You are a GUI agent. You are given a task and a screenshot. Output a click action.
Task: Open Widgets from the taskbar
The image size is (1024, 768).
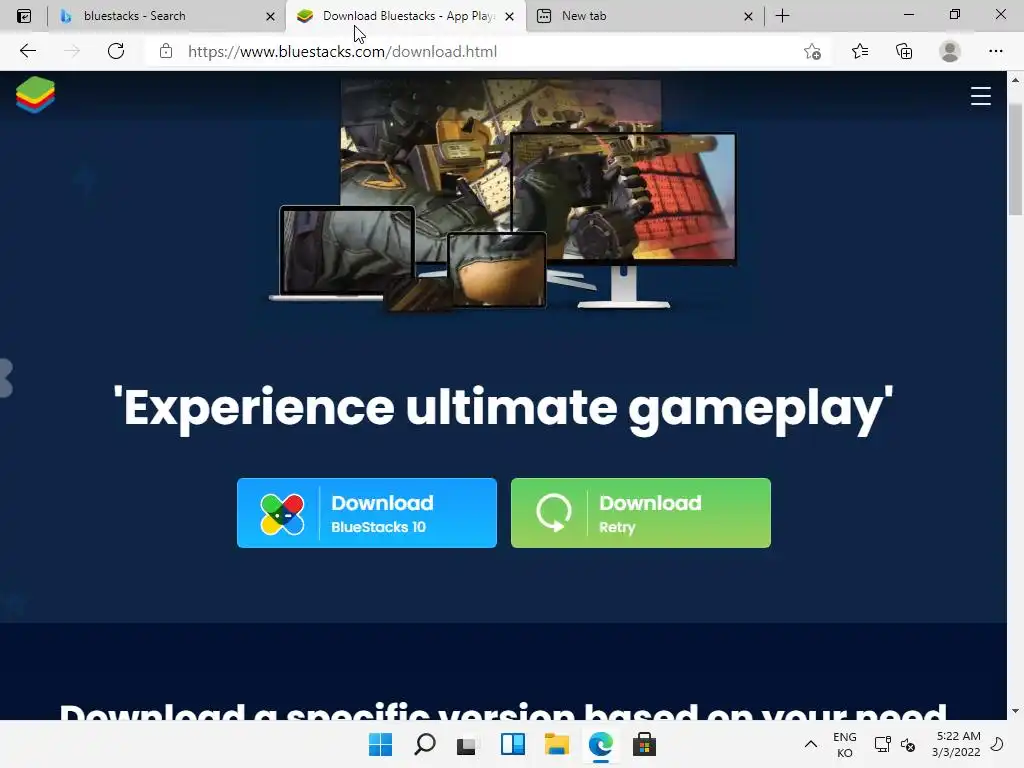(x=513, y=744)
